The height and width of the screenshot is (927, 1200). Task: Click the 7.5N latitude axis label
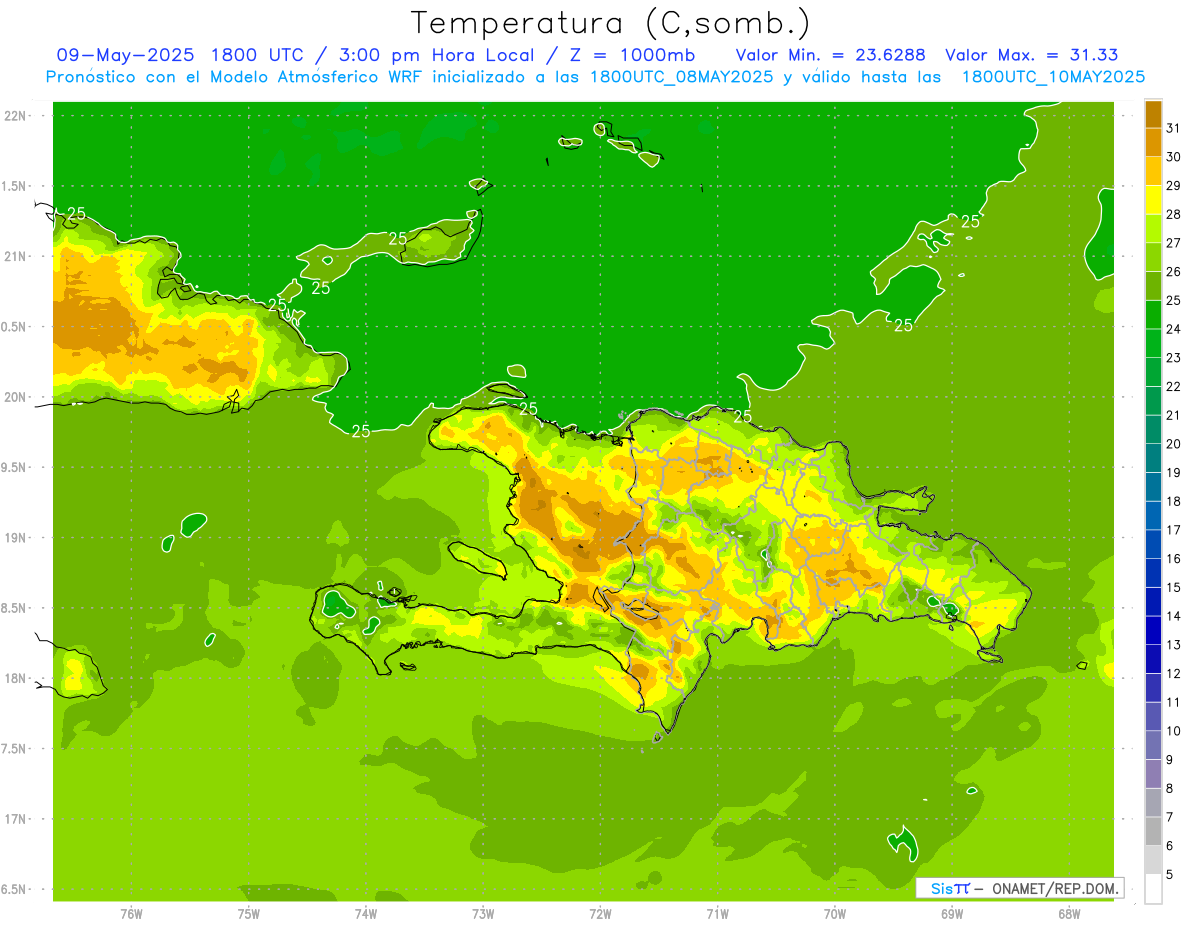[15, 749]
